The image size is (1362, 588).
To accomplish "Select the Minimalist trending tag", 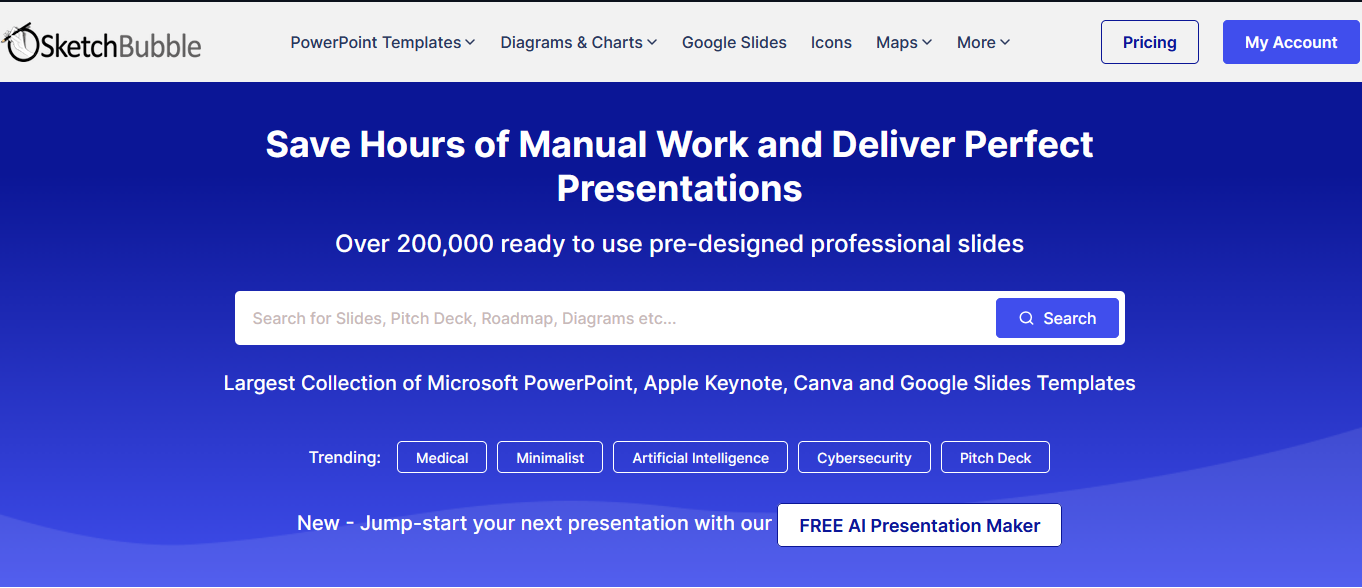I will click(550, 457).
